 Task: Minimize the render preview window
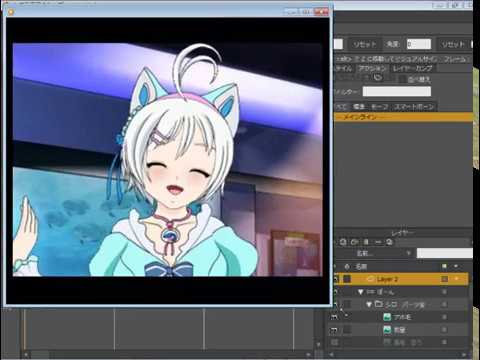[292, 12]
